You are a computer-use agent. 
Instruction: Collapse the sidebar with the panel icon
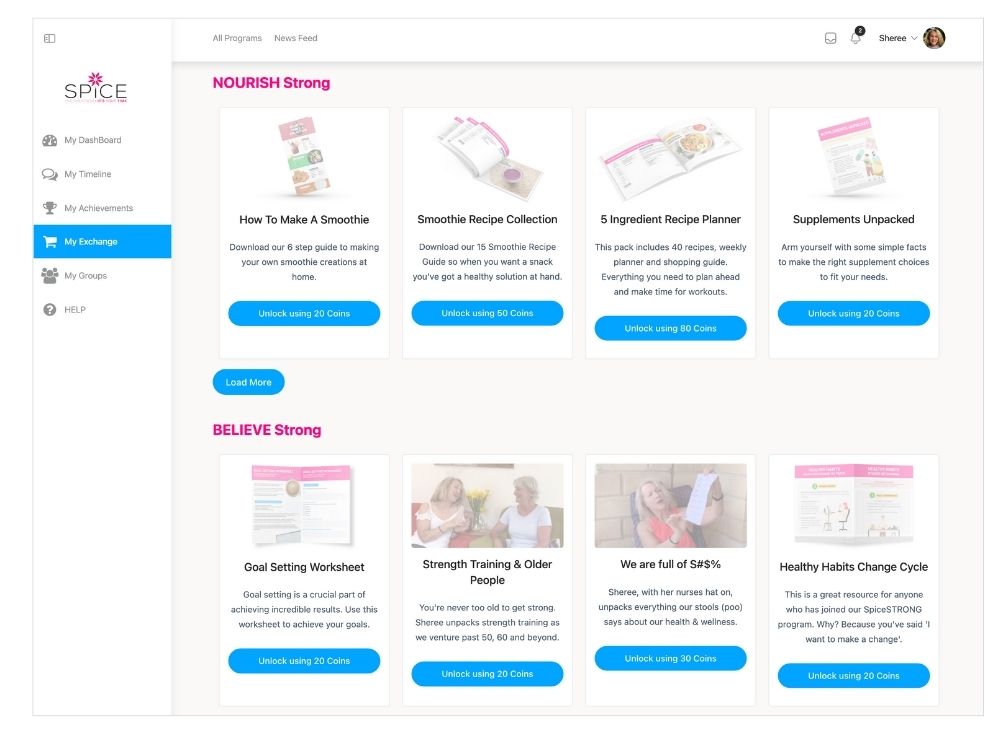click(49, 38)
